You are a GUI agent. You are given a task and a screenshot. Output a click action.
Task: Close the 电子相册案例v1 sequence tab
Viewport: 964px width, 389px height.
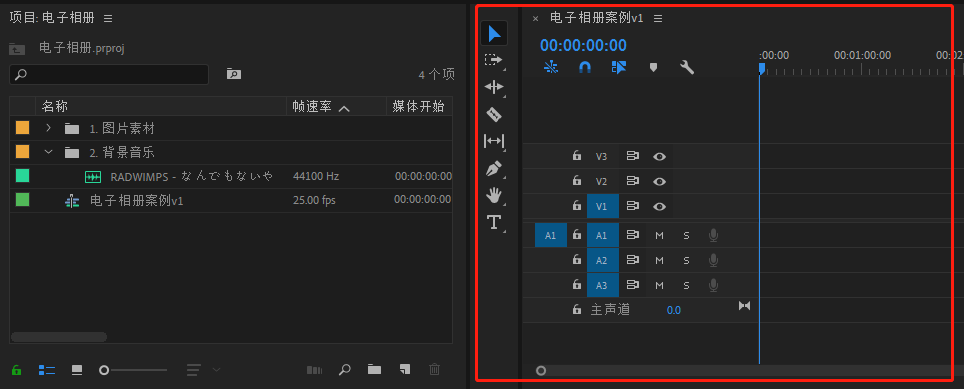point(535,18)
